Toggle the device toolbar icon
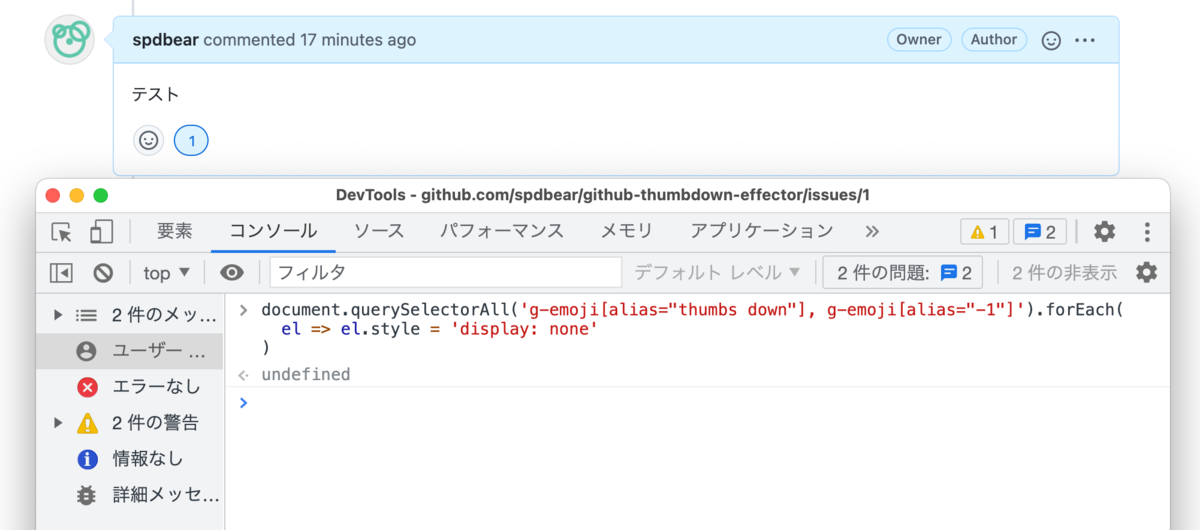The height and width of the screenshot is (530, 1200). click(x=101, y=232)
